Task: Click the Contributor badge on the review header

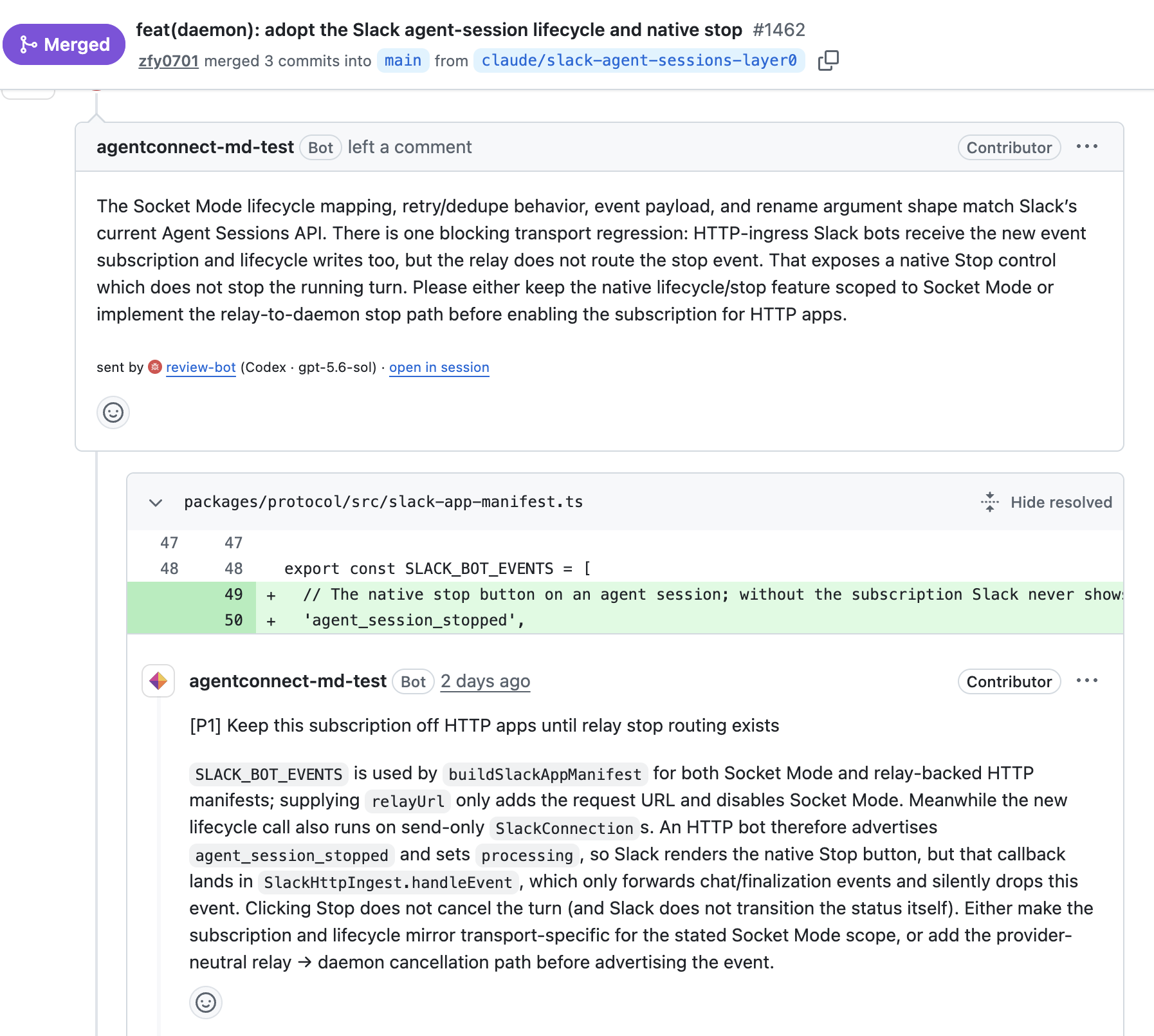Action: click(1009, 147)
